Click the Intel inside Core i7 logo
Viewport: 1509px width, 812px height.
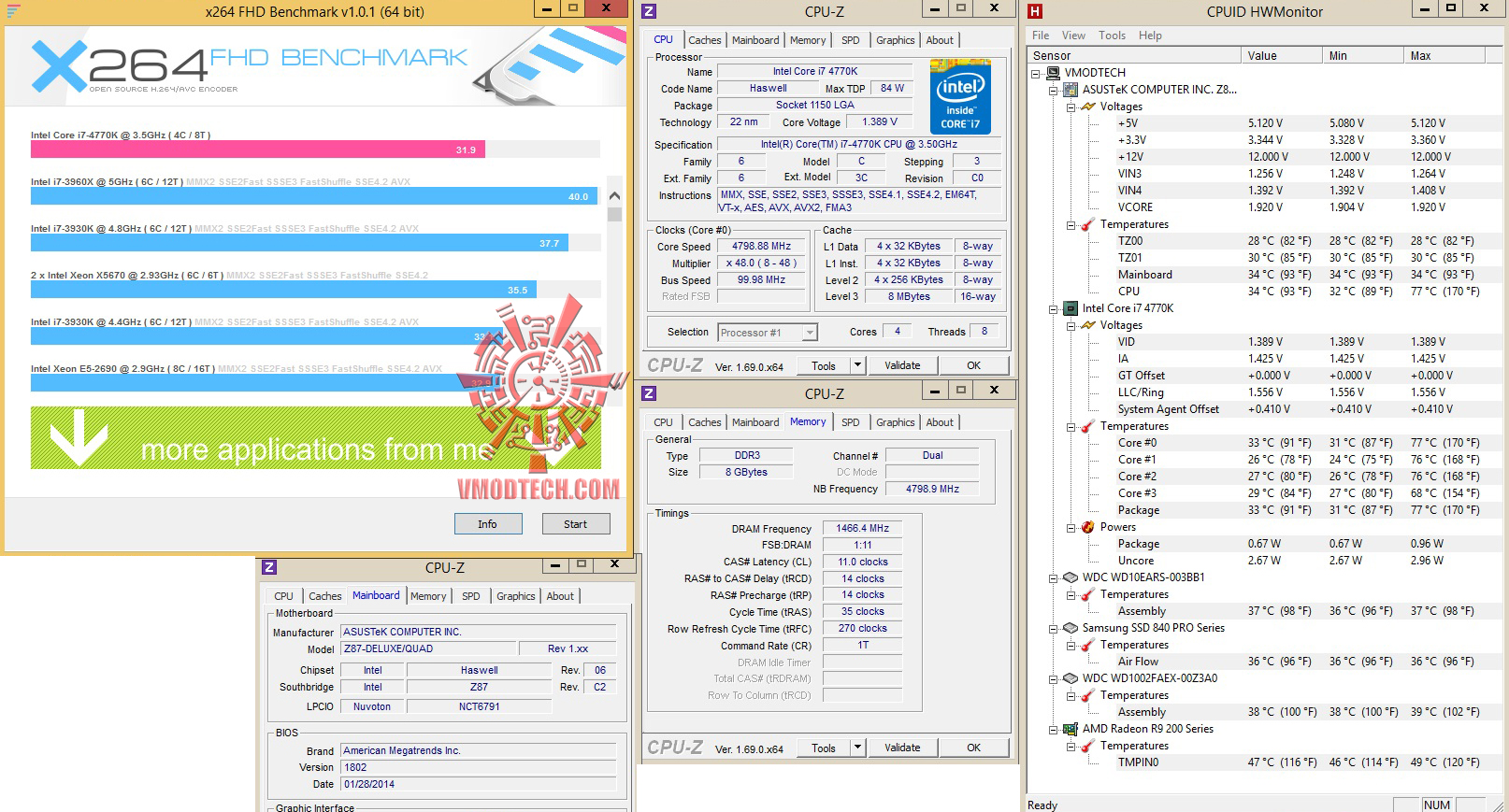[x=960, y=97]
